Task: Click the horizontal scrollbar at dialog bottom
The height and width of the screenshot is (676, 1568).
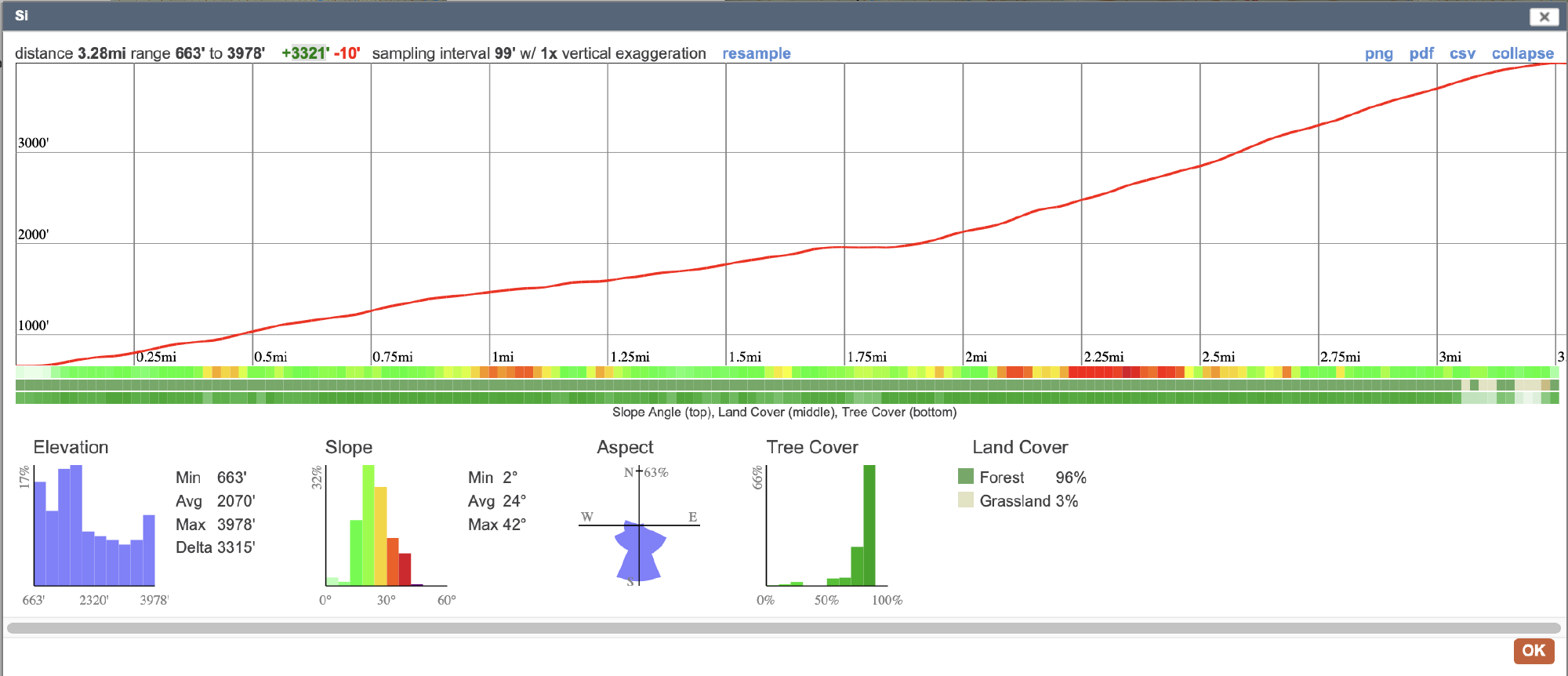Action: [783, 628]
